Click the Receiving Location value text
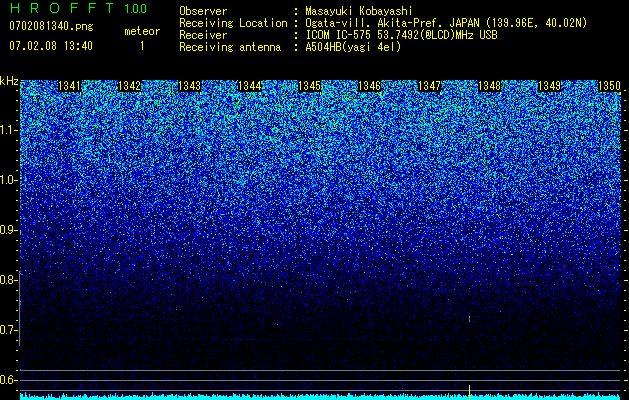The image size is (629, 400). 446,23
